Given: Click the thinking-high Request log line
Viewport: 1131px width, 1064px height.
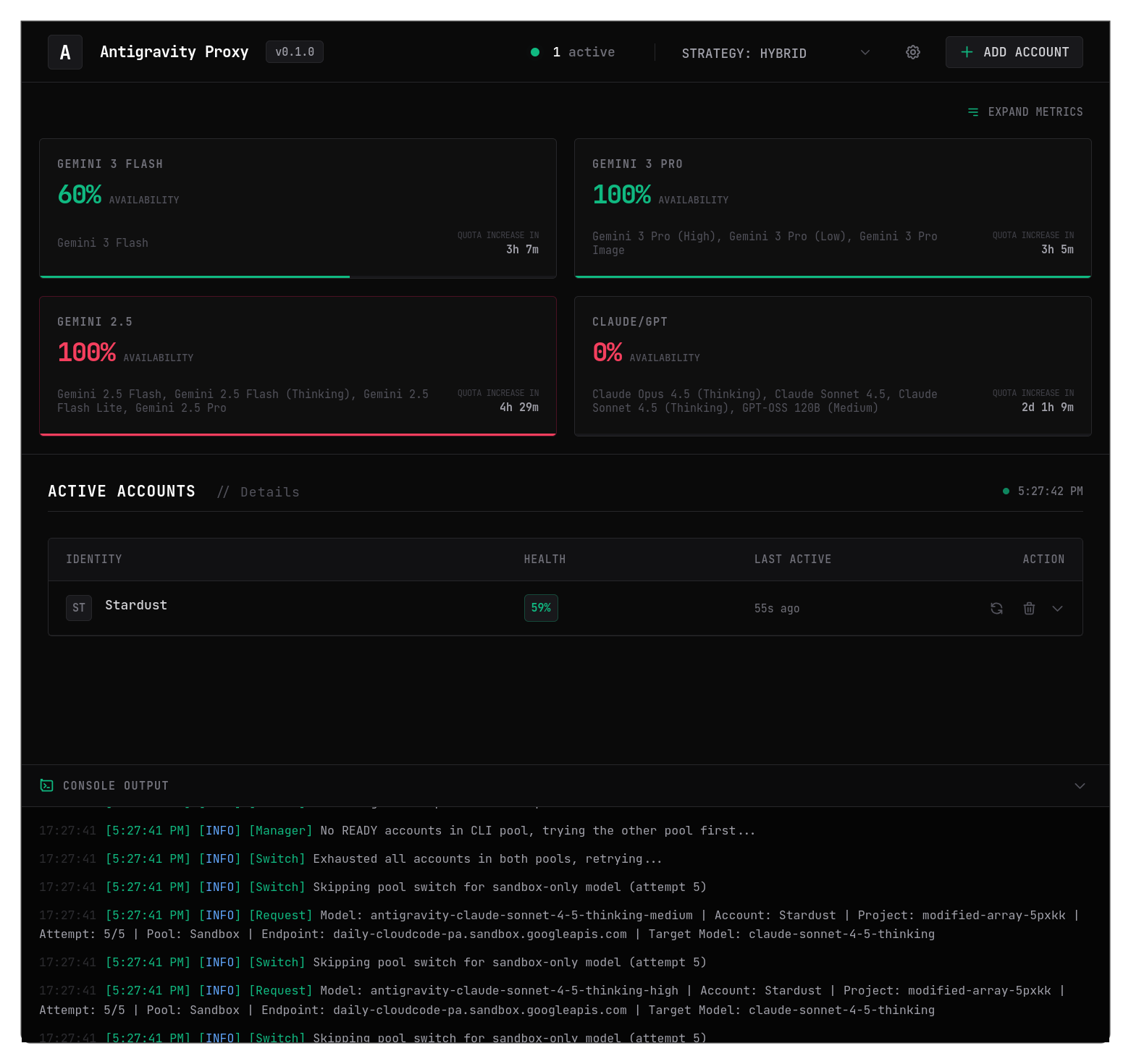Looking at the screenshot, I should coord(552,1000).
